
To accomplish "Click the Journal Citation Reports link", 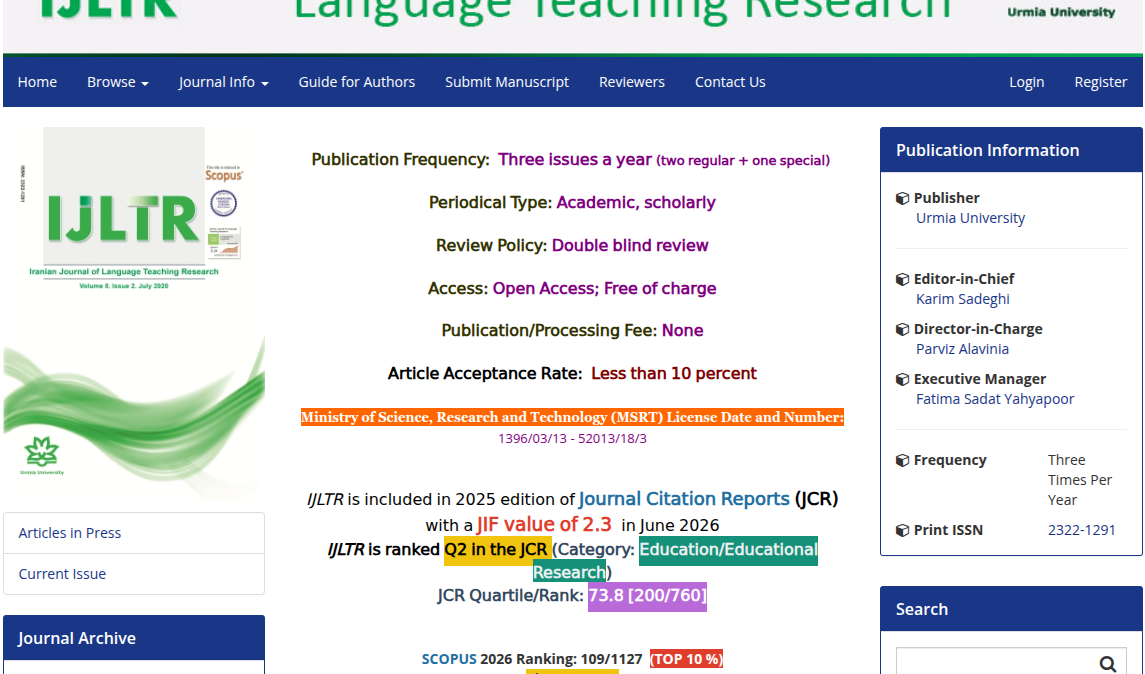I will coord(684,499).
